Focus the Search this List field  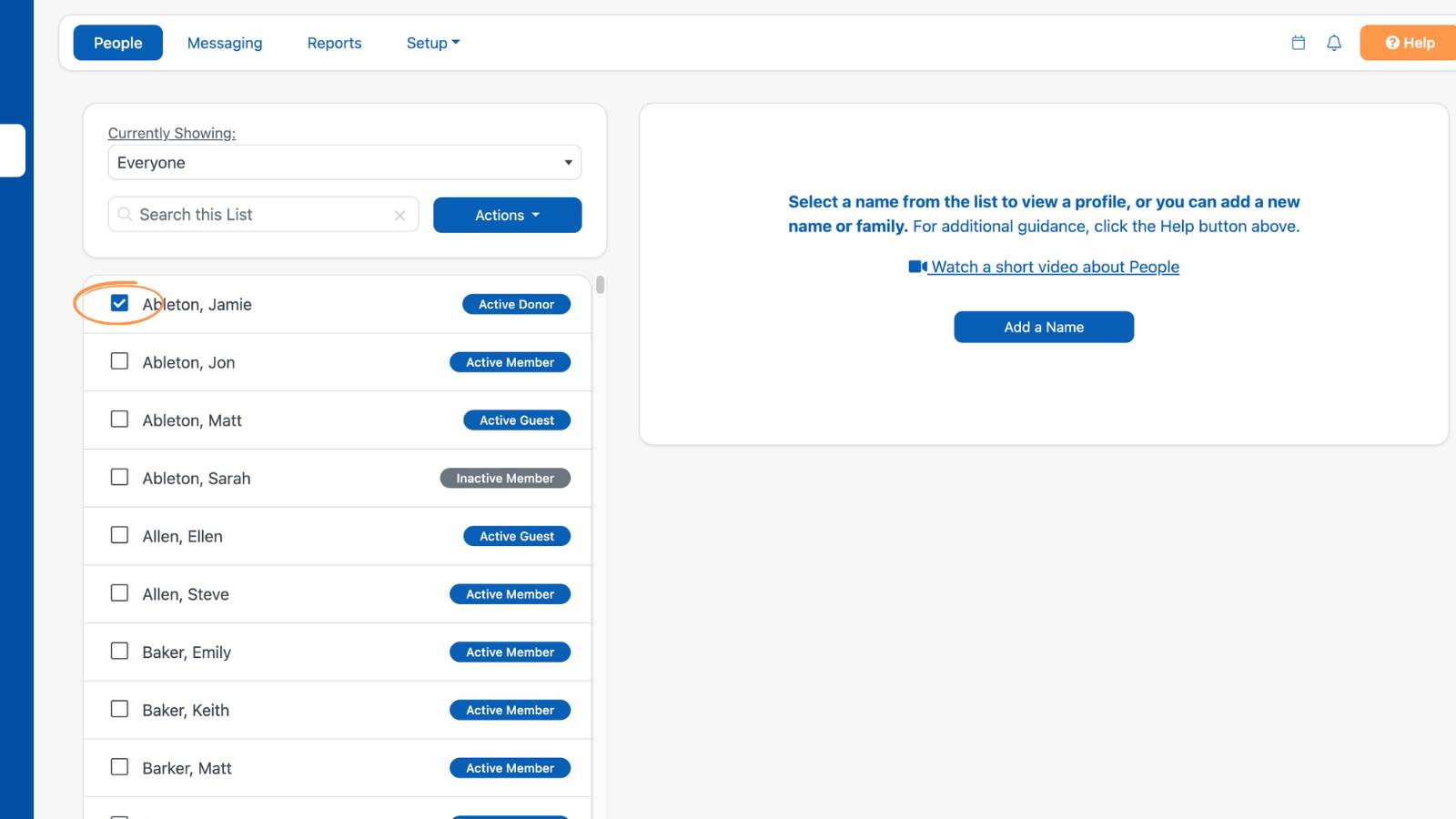coord(264,215)
